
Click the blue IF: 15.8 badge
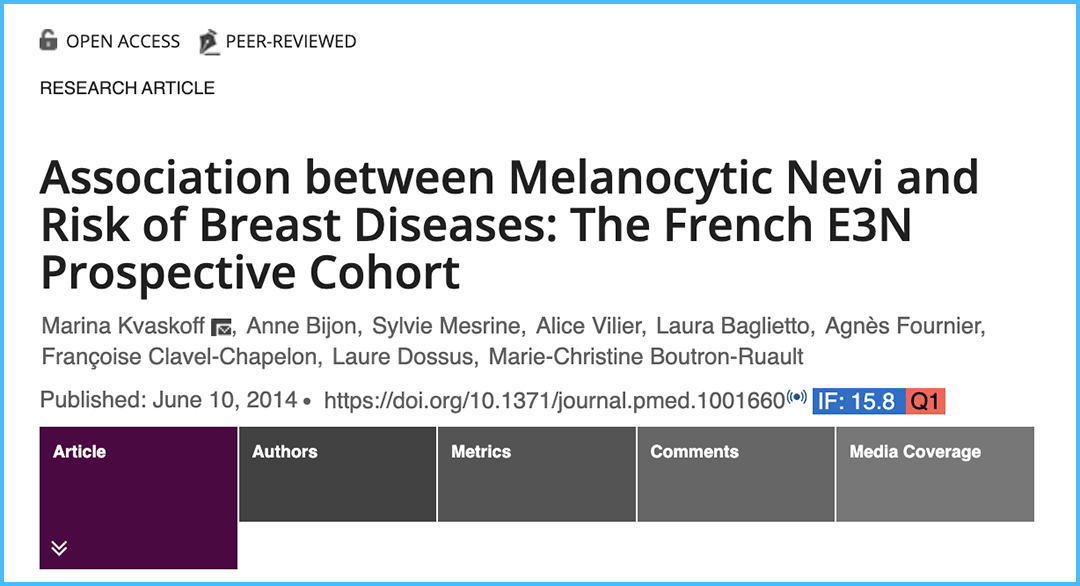859,401
